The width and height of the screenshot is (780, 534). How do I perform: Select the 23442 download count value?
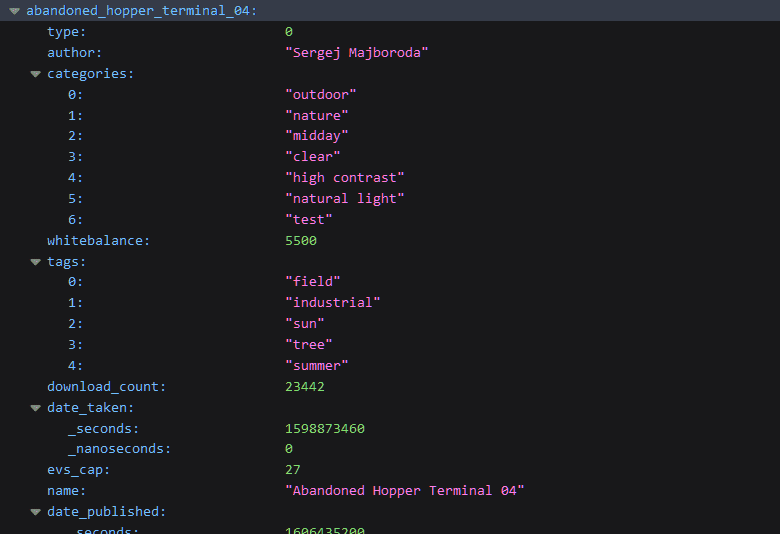pos(305,387)
